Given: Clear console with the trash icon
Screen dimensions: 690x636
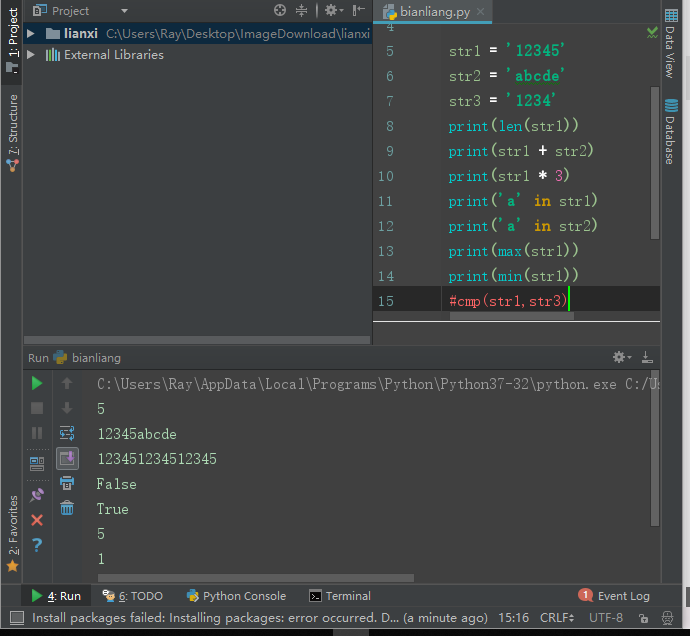Looking at the screenshot, I should [x=67, y=508].
